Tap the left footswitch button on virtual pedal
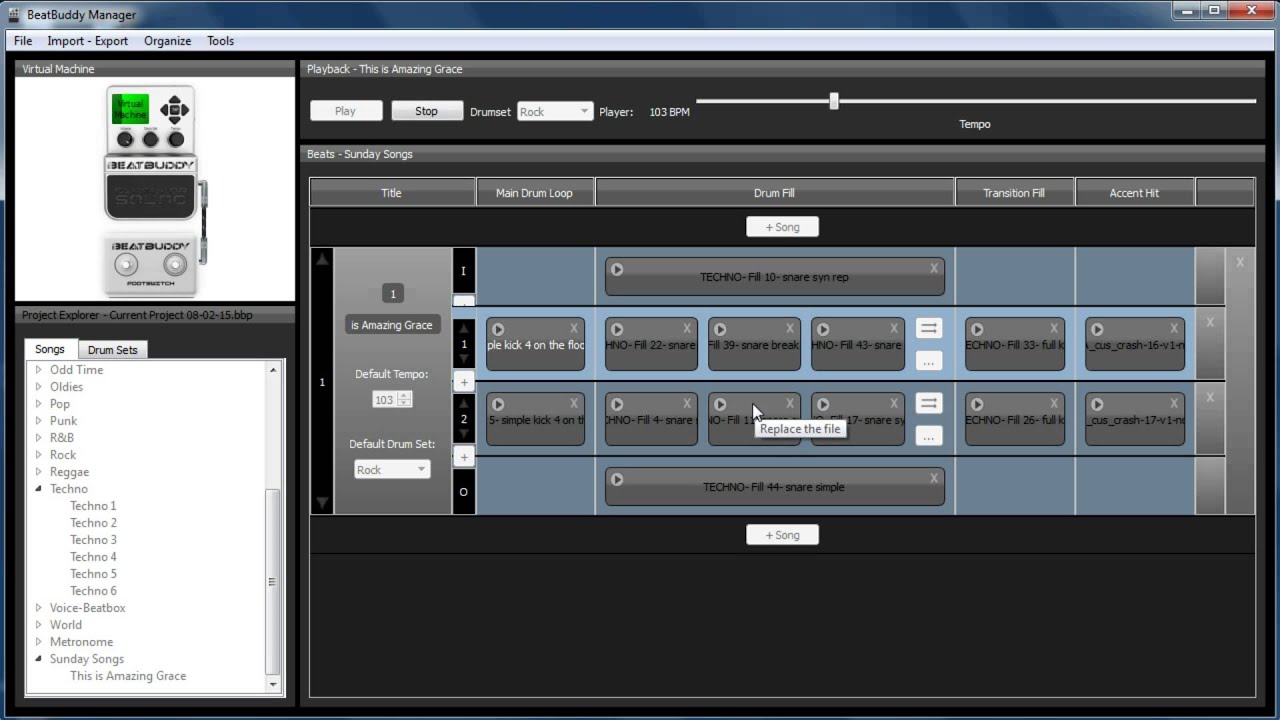Screen dimensions: 1280x720 click(126, 265)
